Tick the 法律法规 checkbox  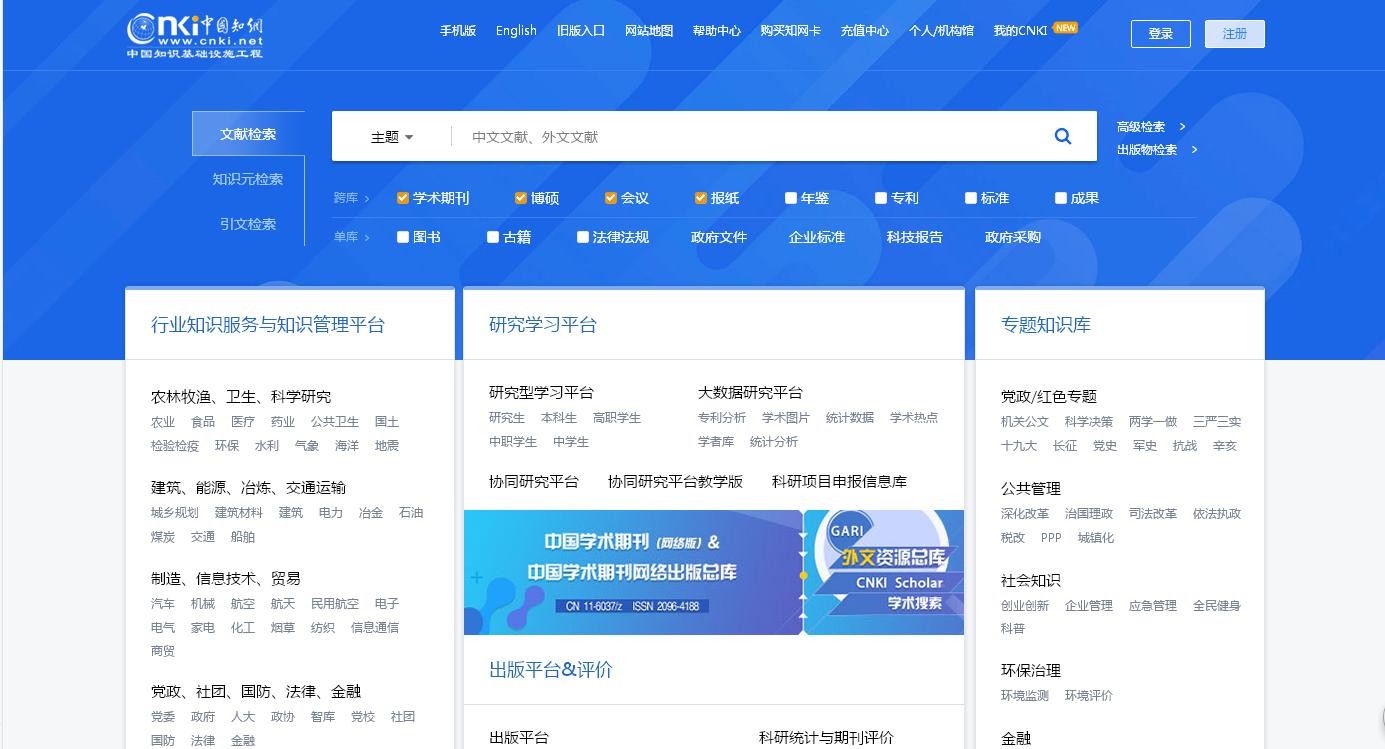point(583,237)
